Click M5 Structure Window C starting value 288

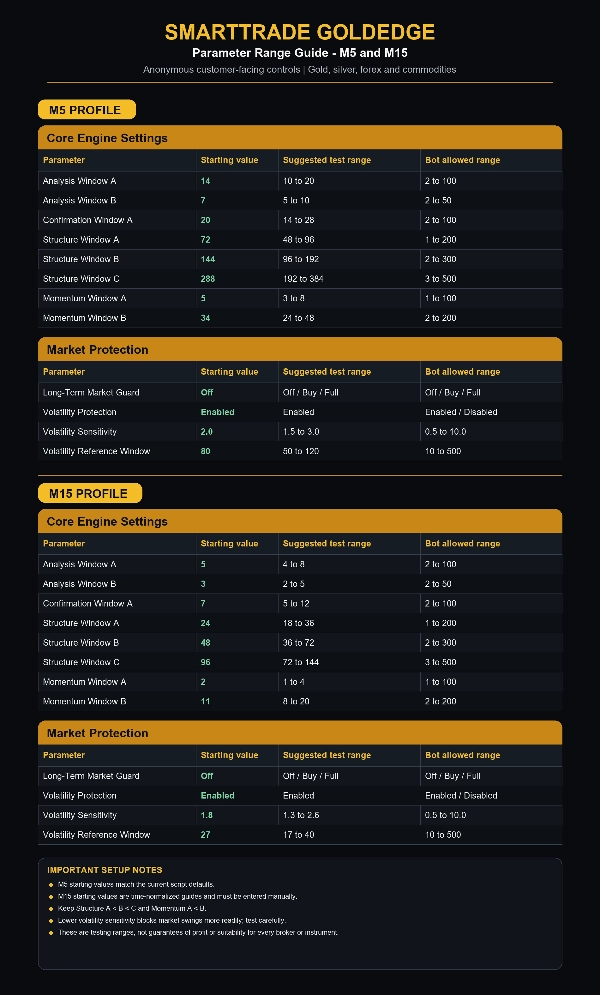pyautogui.click(x=208, y=279)
